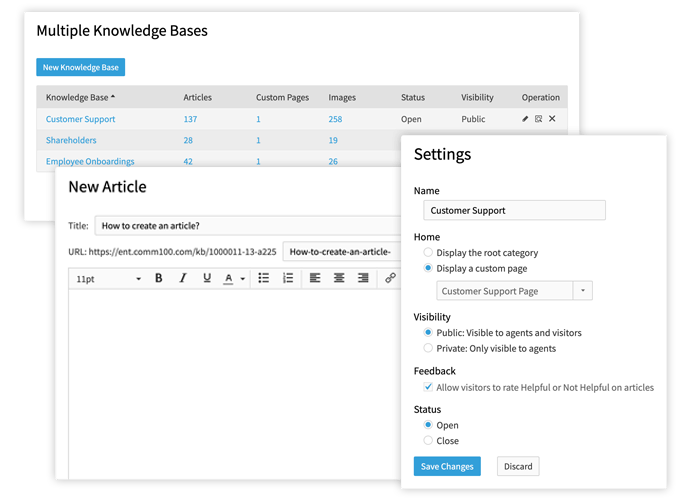Set Status to Close
This screenshot has width=690, height=500.
pyautogui.click(x=428, y=440)
